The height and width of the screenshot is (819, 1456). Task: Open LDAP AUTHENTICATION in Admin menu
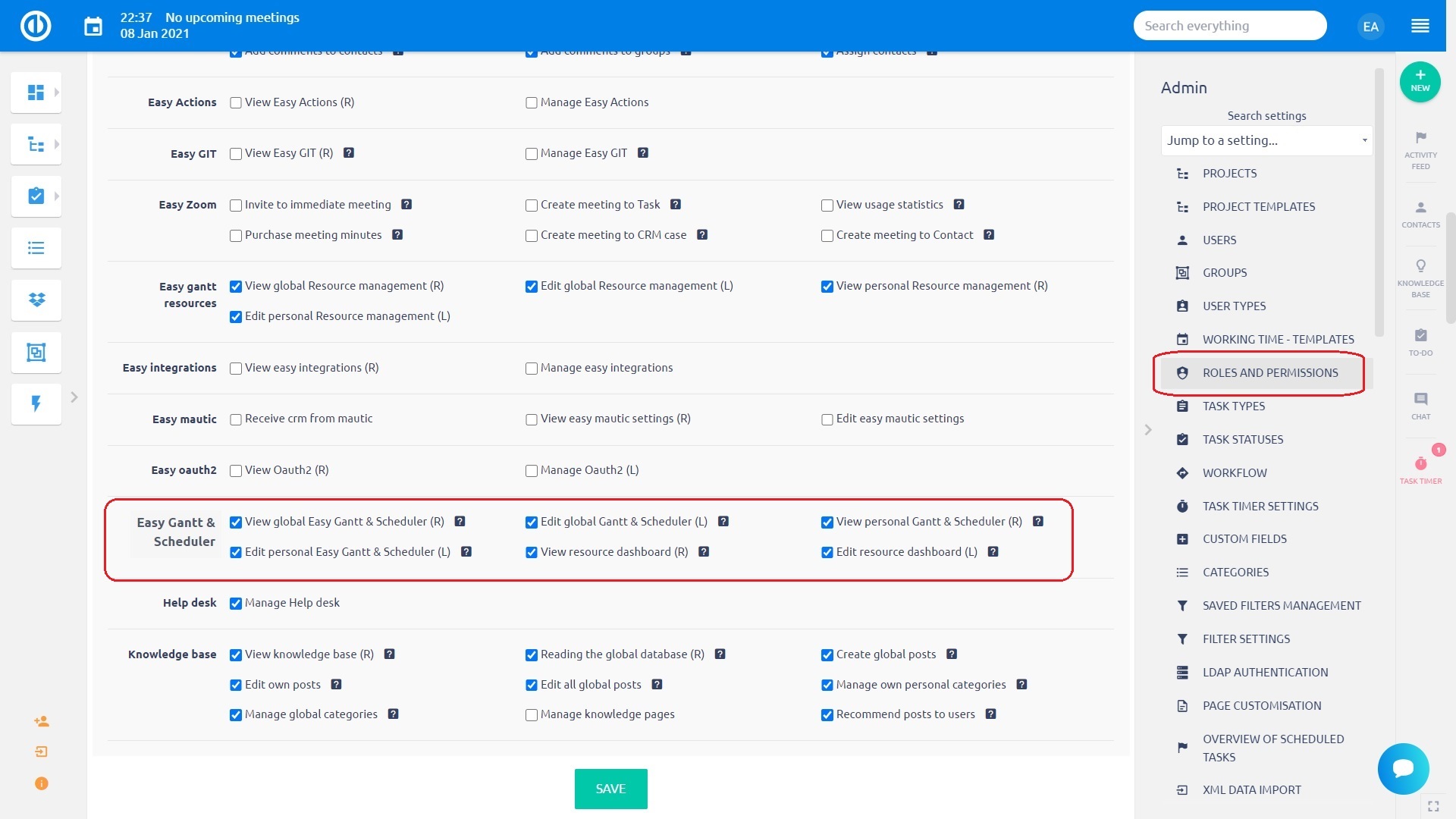(1265, 673)
